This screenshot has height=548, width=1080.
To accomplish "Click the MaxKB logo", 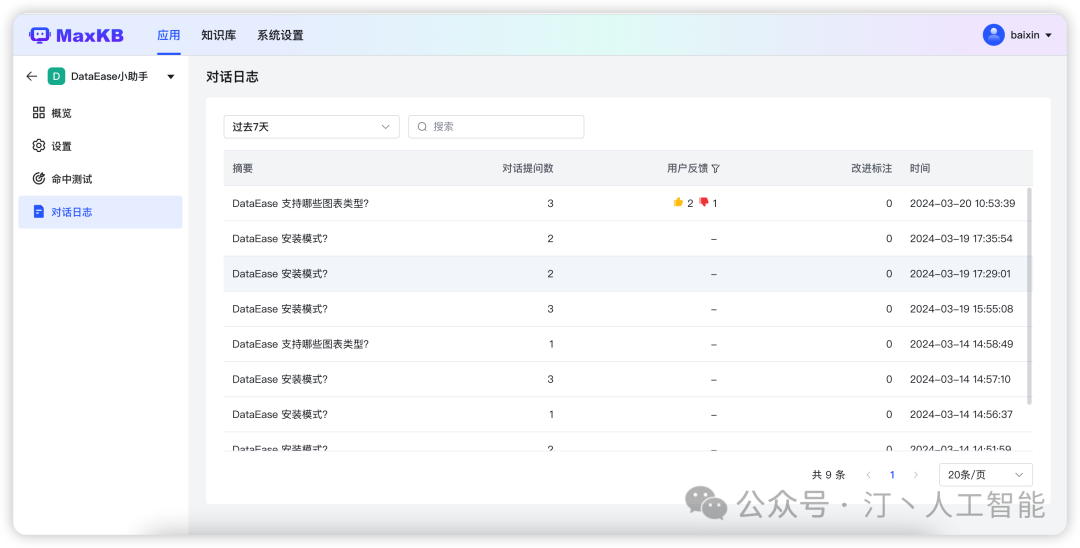I will [76, 35].
